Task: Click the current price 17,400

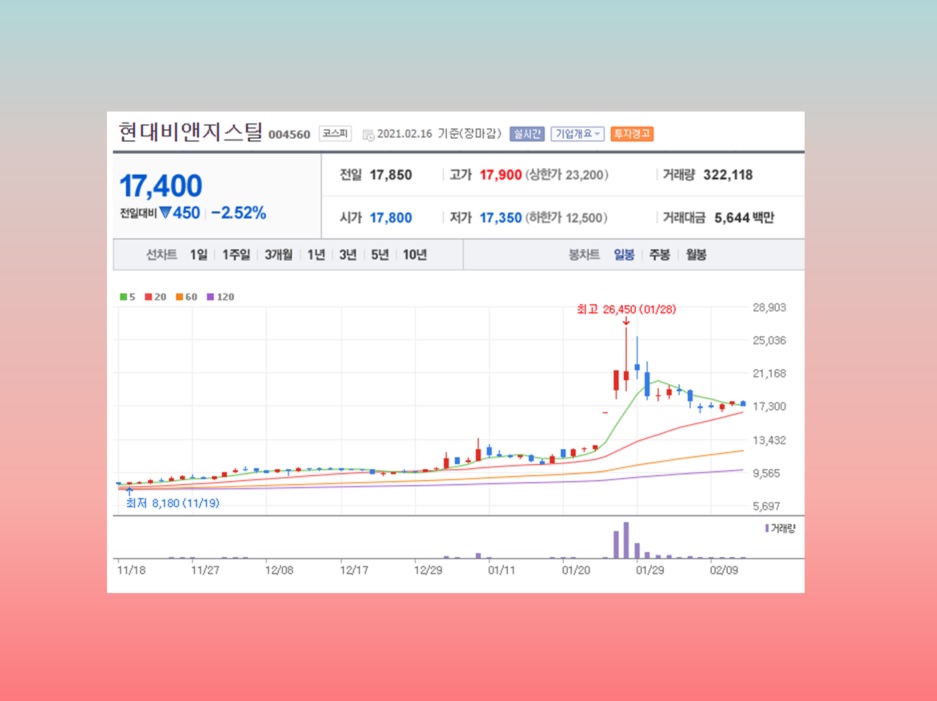Action: click(x=161, y=186)
